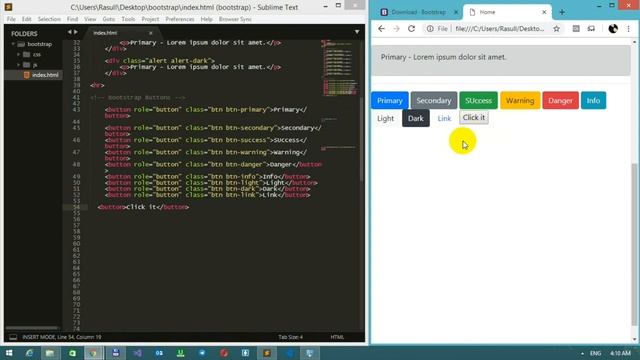The image size is (640, 360).
Task: Open Visual Studio from the taskbar
Action: coord(137,353)
